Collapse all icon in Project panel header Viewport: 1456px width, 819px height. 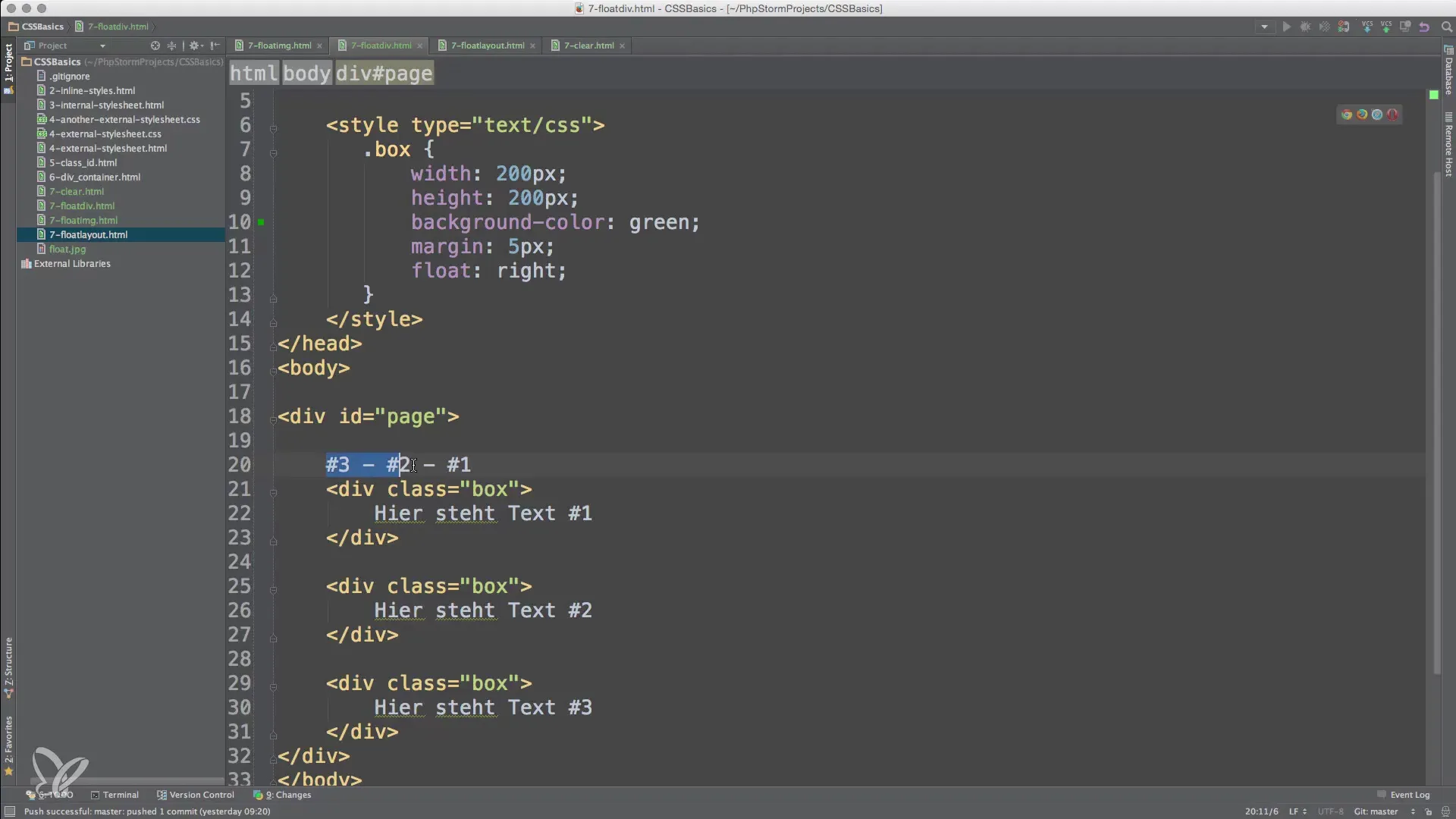[171, 45]
